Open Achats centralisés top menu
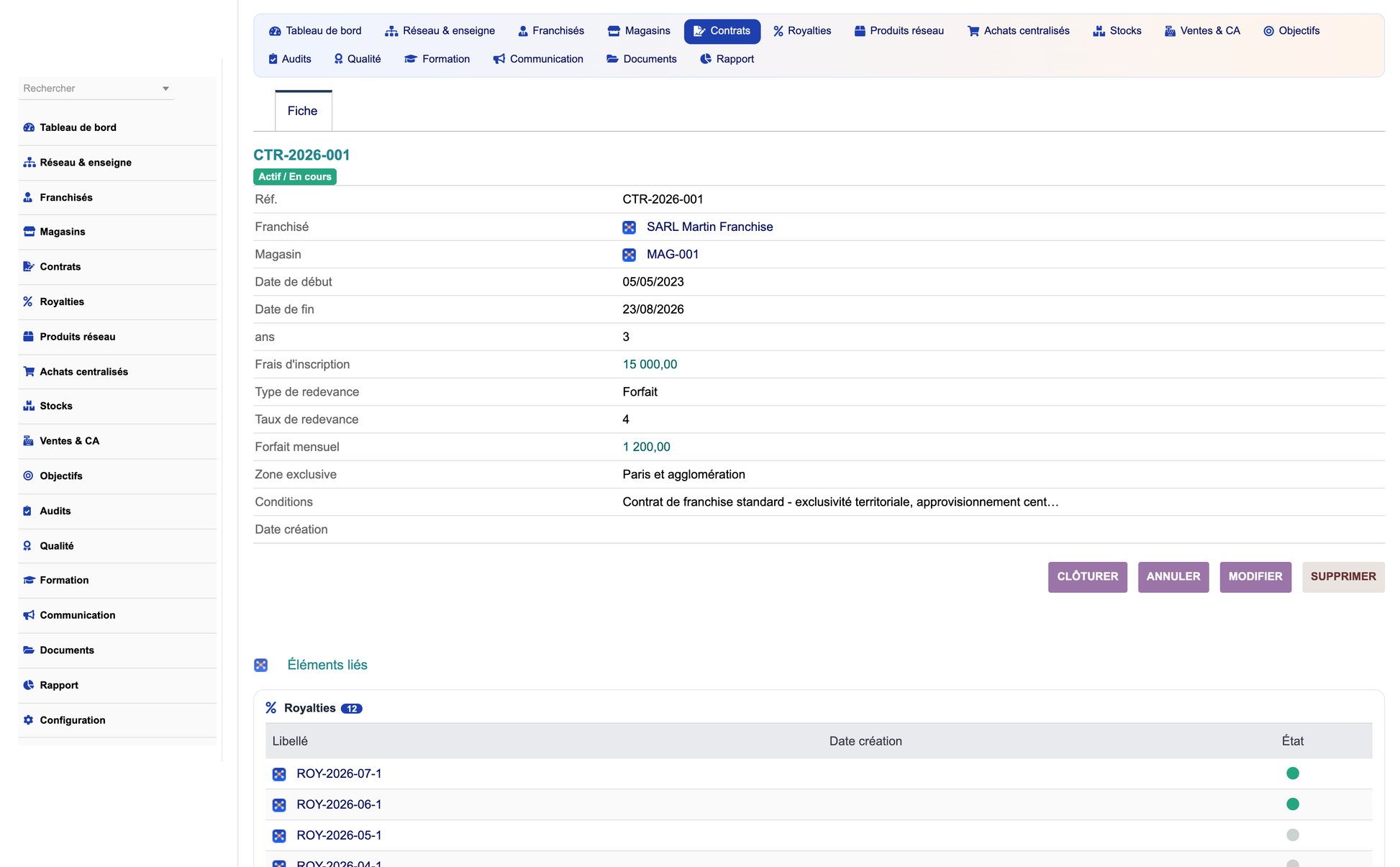The height and width of the screenshot is (867, 1400). tap(1019, 31)
